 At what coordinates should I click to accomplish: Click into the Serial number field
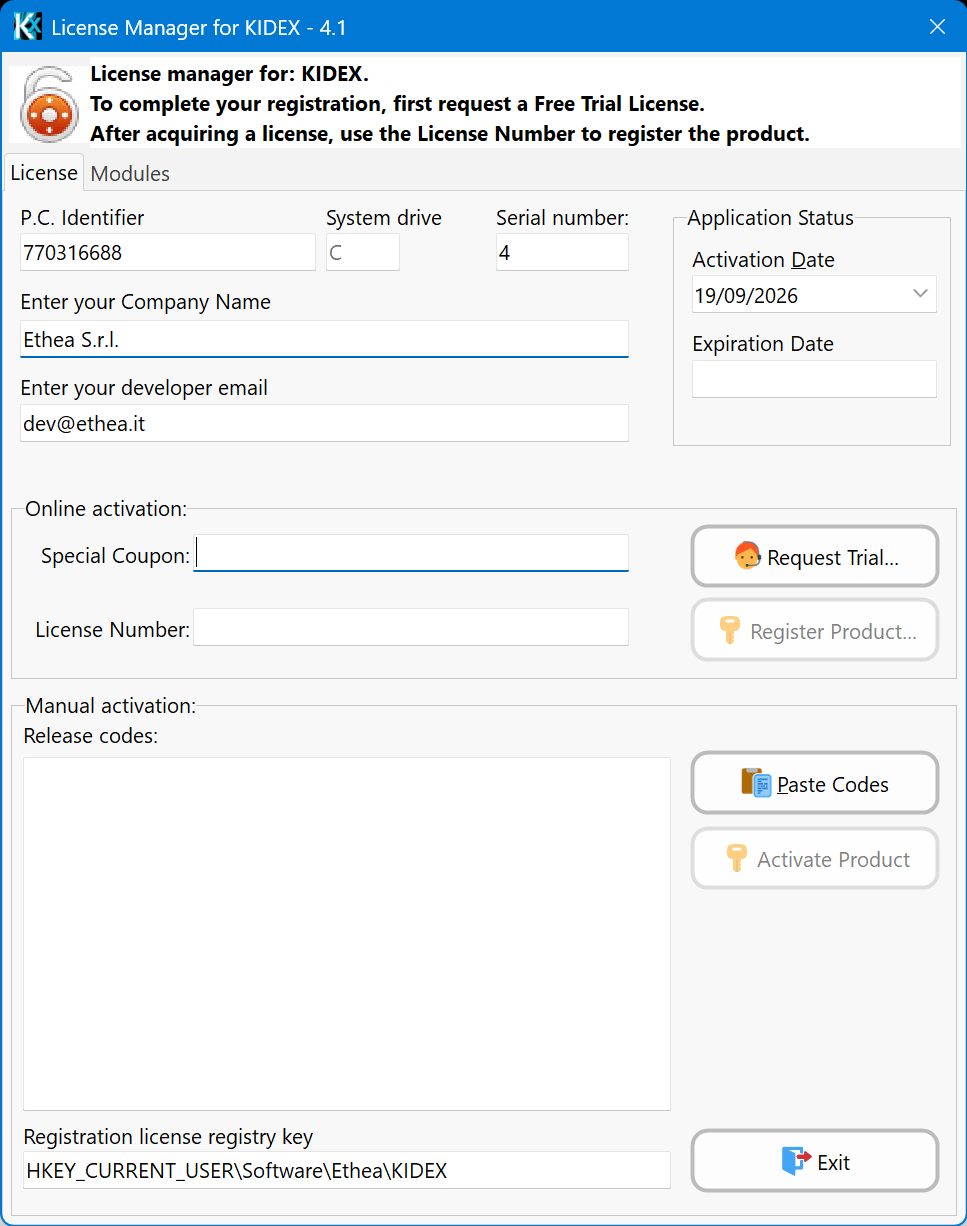pos(562,253)
